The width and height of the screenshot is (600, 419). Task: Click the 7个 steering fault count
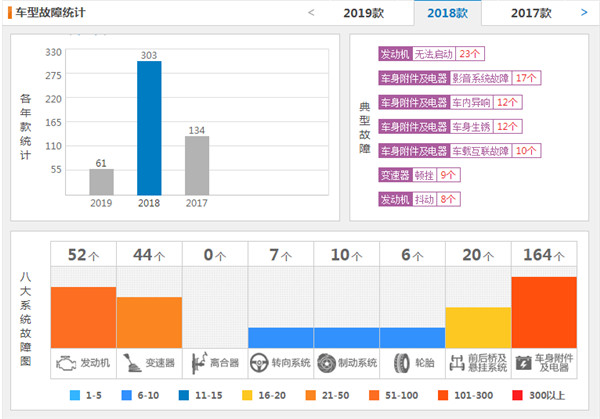point(280,255)
